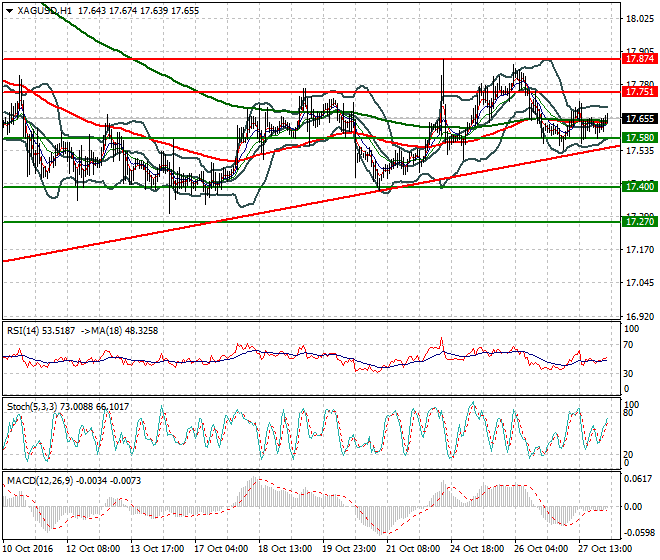This screenshot has height=560, width=660.
Task: Open the chart menu triangle beside XAGUSD
Action: (x=10, y=11)
